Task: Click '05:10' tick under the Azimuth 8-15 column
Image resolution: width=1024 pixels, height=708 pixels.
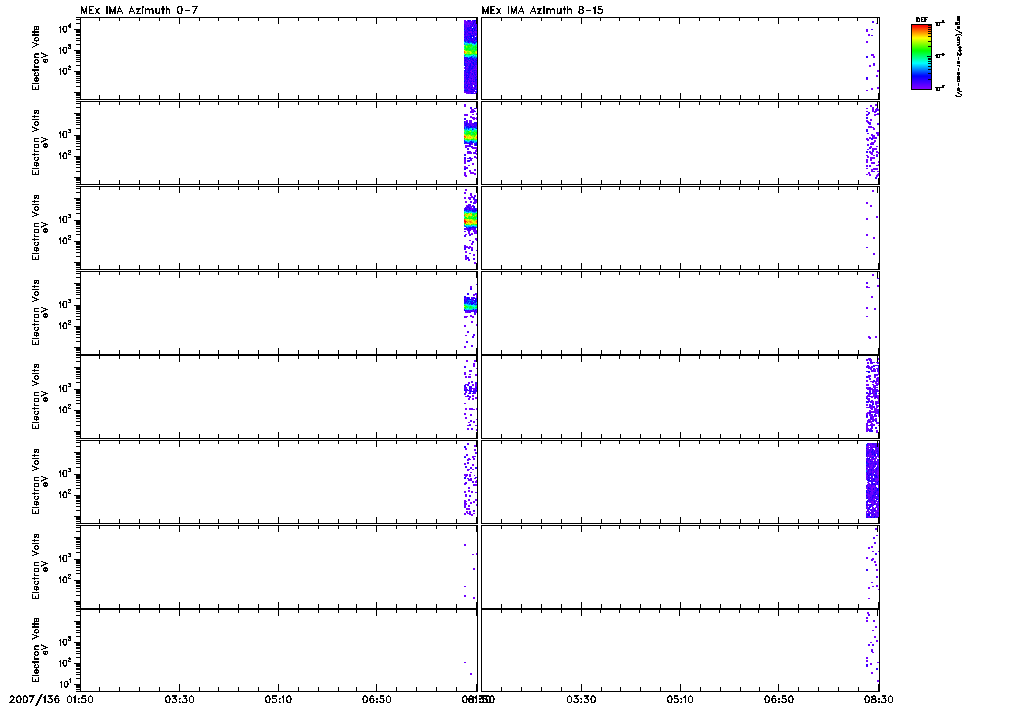Action: [680, 700]
